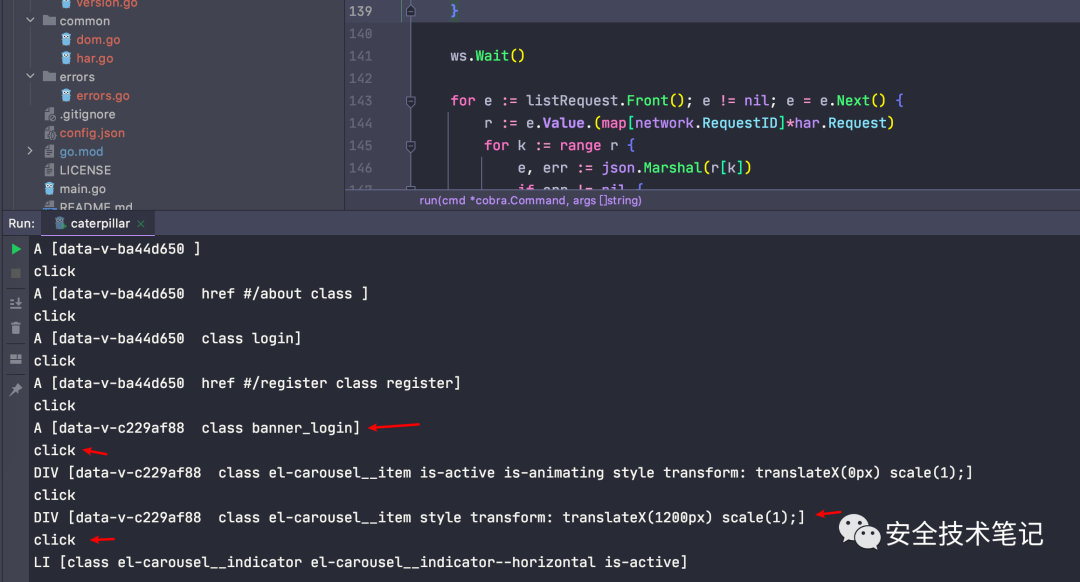Click the el-carousel__indicator LI output line
The width and height of the screenshot is (1080, 582).
360,562
